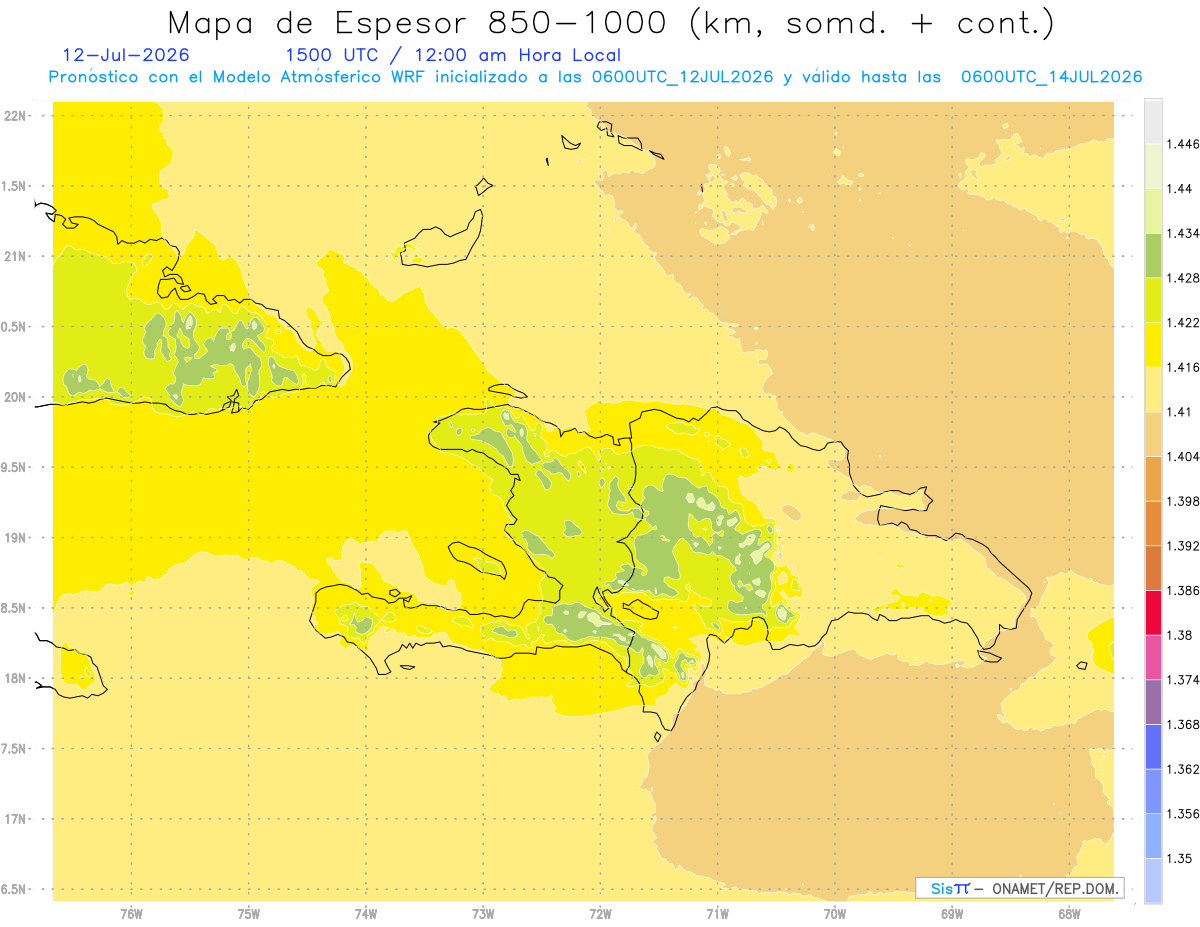Click the "21N" latitude label
This screenshot has width=1200, height=927.
click(x=14, y=256)
